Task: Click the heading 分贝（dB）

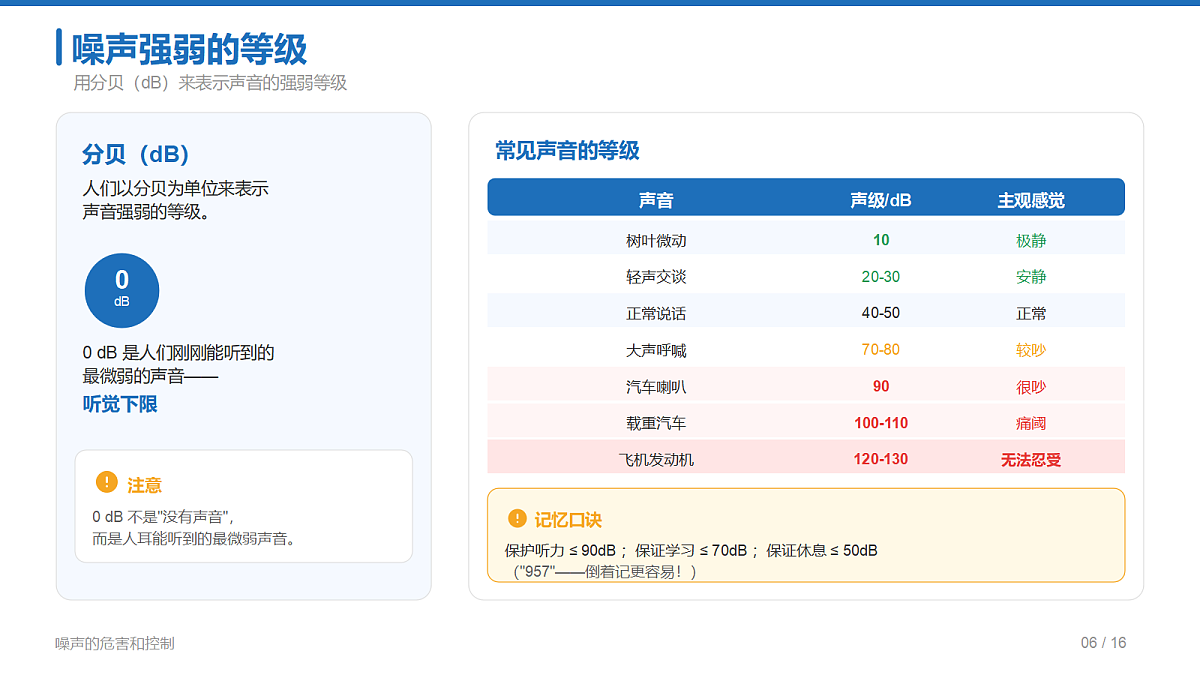Action: point(136,155)
